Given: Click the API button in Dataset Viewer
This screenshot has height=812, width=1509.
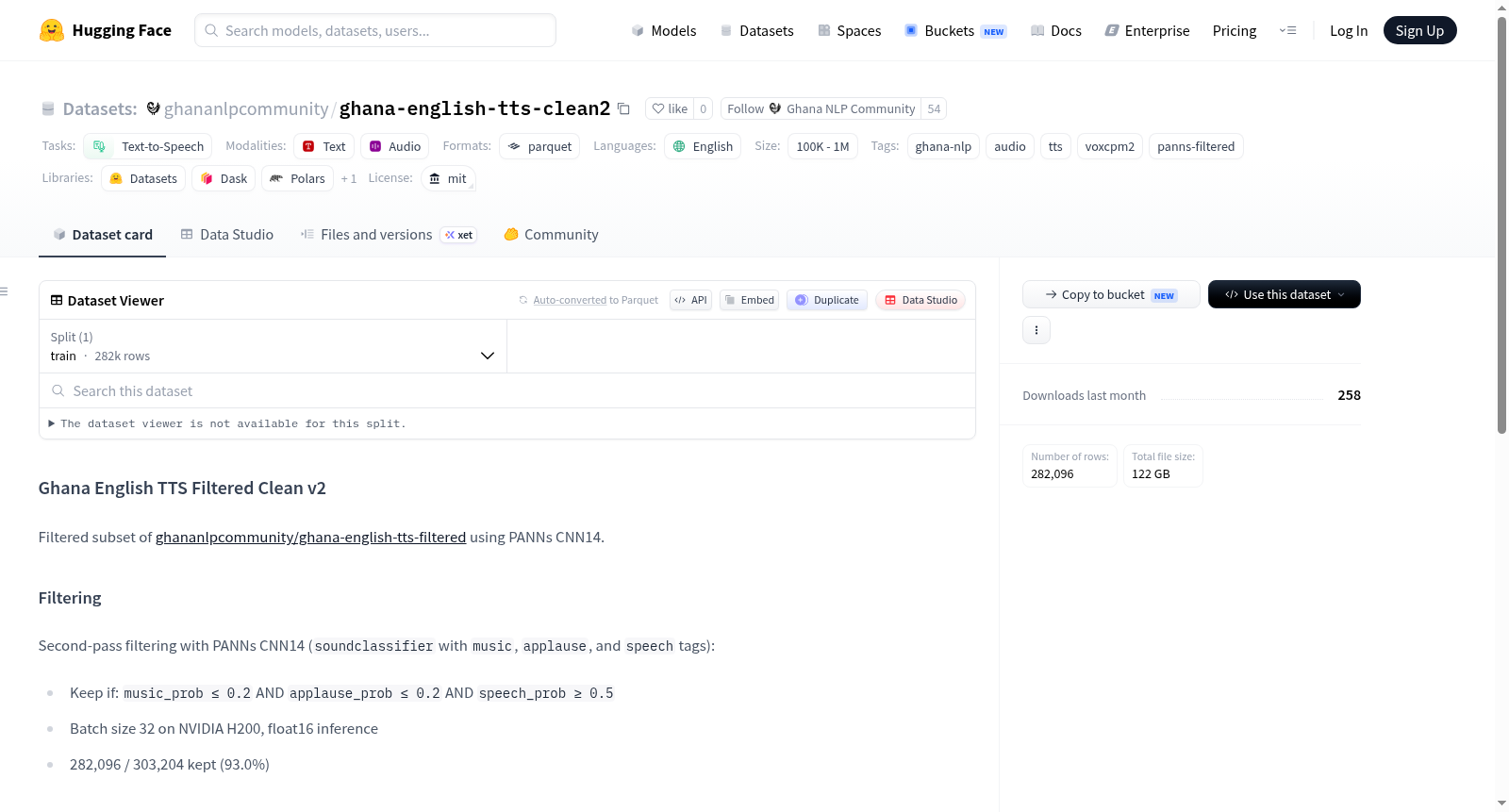Looking at the screenshot, I should pyautogui.click(x=690, y=300).
